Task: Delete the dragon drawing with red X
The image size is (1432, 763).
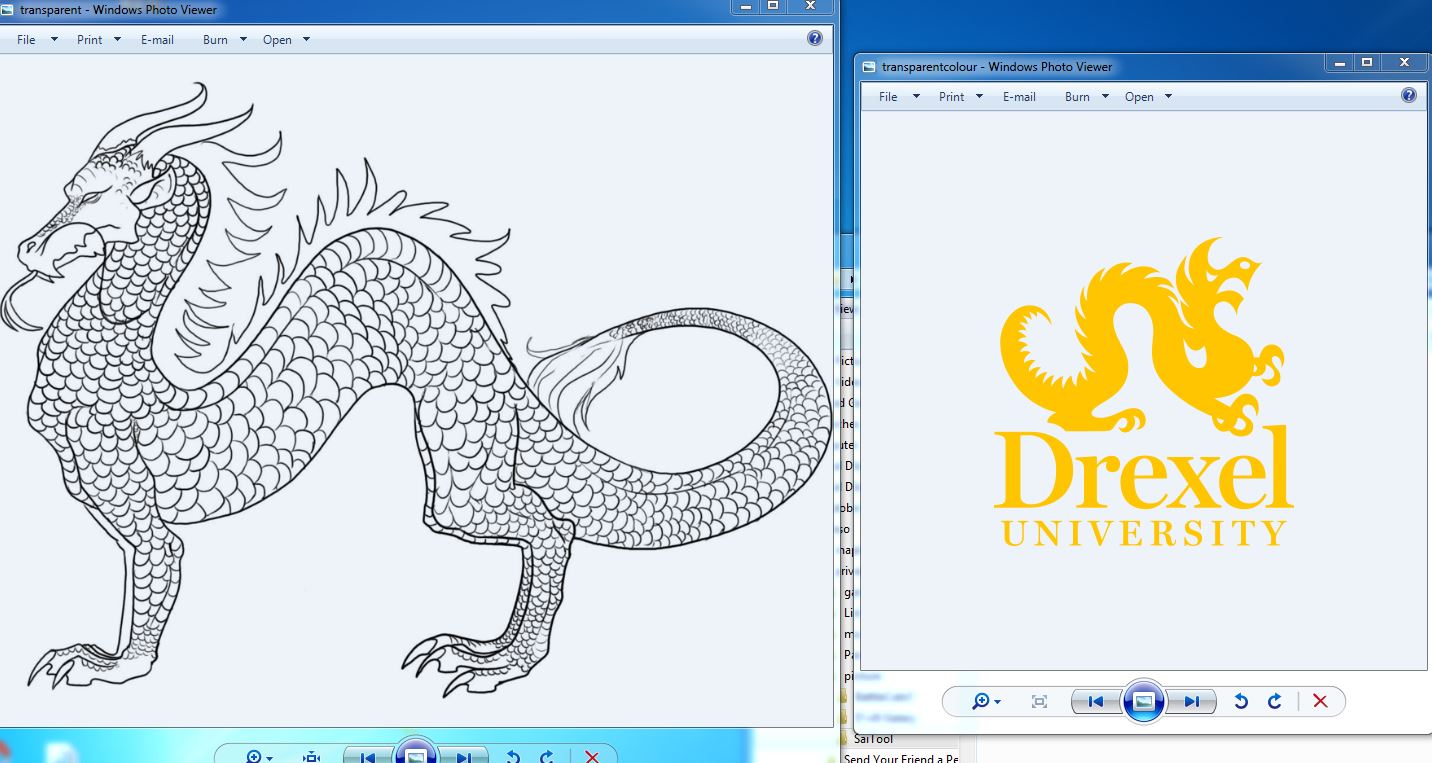Action: [x=592, y=757]
